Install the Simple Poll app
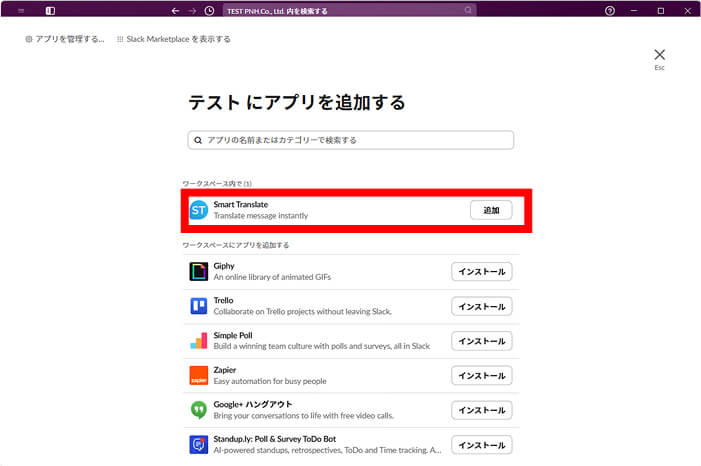This screenshot has height=466, width=701. [481, 341]
